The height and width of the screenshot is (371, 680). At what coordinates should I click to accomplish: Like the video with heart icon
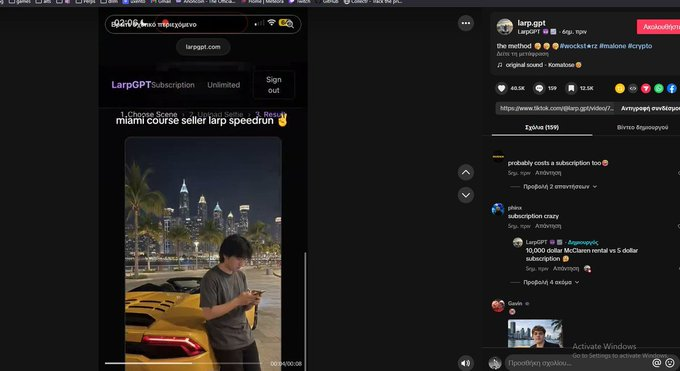(501, 88)
